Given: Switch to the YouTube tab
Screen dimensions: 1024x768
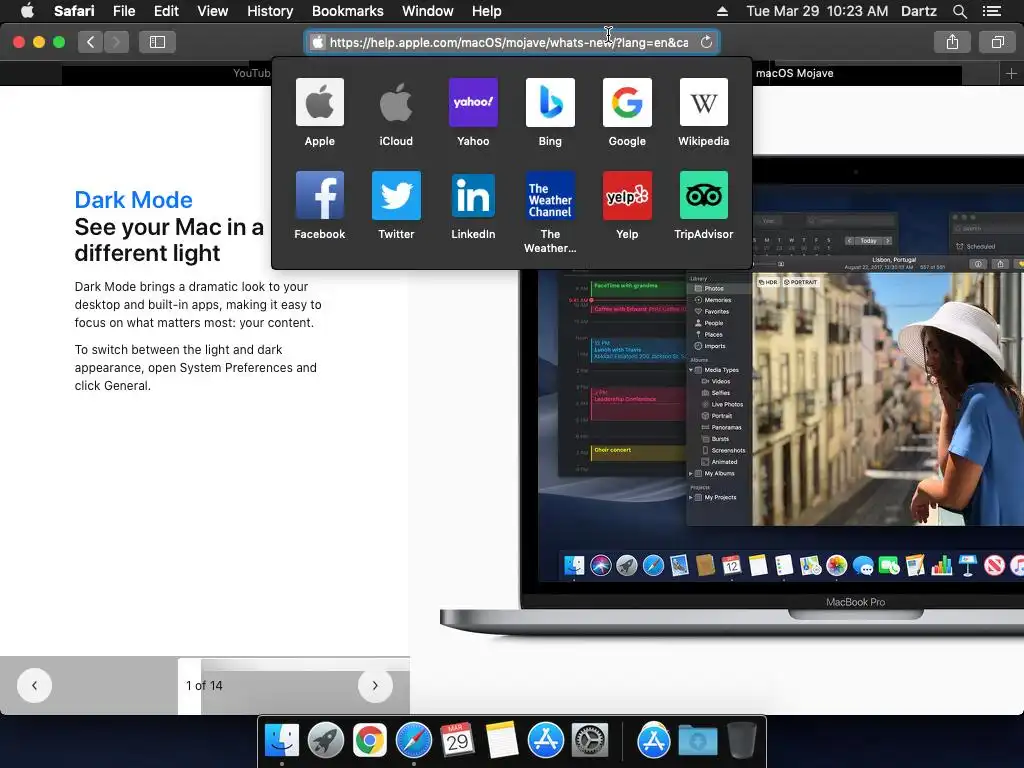Looking at the screenshot, I should tap(251, 73).
